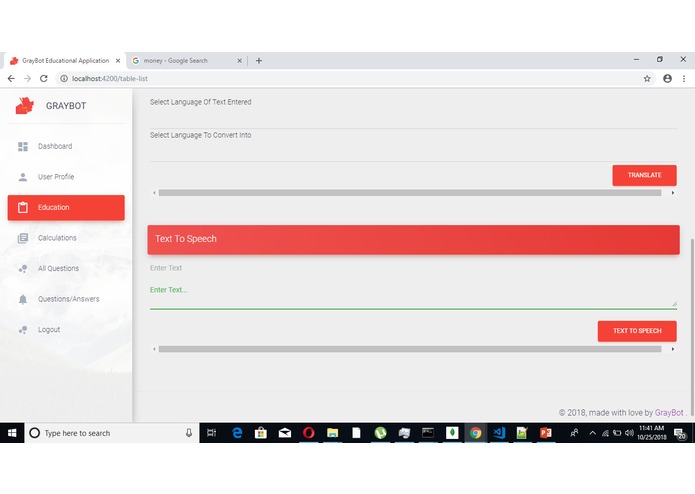The image size is (695, 494).
Task: Click the GRAYBOT brand title
Action: click(x=66, y=106)
